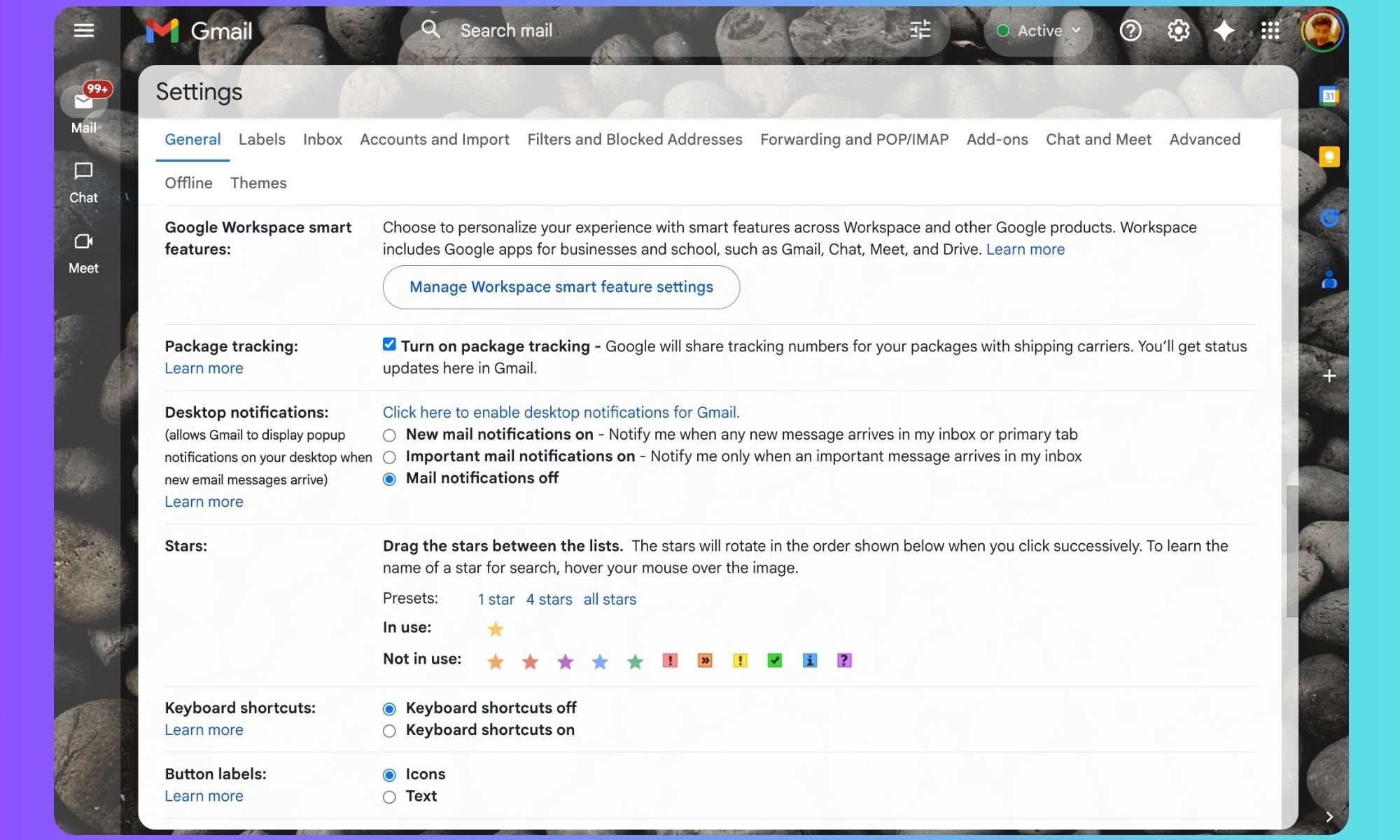Viewport: 1400px width, 840px height.
Task: Choose the 1 star preset
Action: 496,599
